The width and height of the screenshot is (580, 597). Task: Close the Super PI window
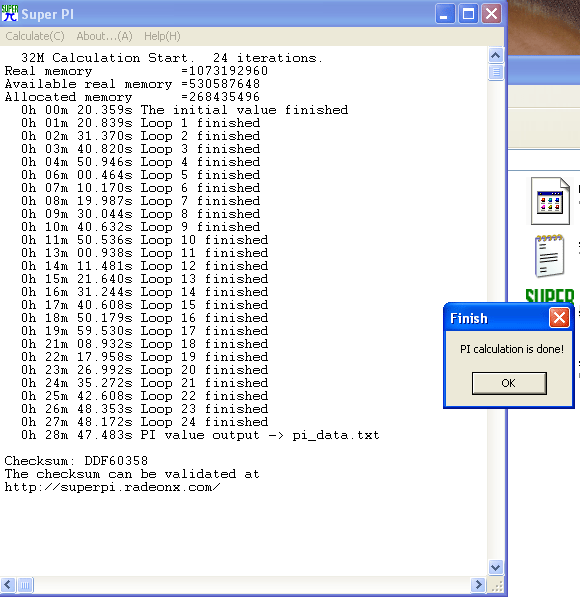pyautogui.click(x=491, y=14)
